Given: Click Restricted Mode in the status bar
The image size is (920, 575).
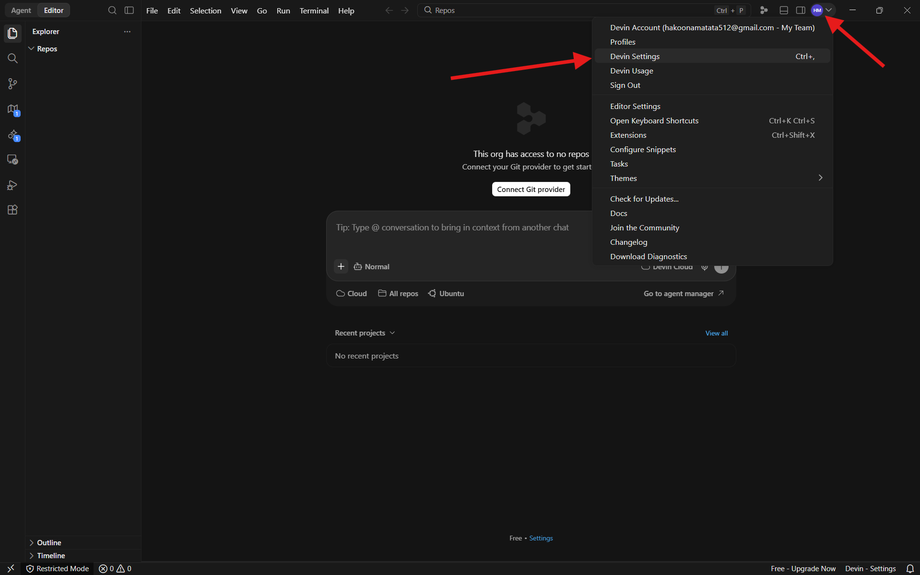Looking at the screenshot, I should [58, 569].
